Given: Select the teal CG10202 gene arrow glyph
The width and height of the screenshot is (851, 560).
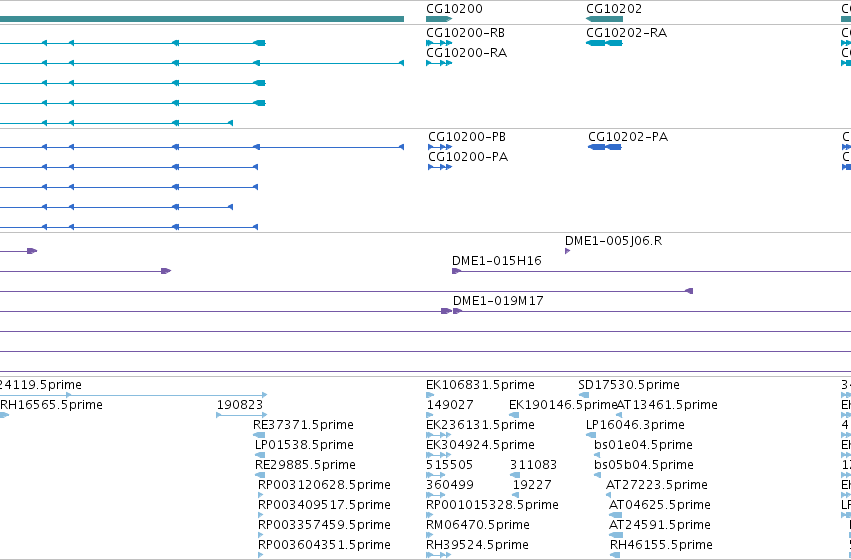Looking at the screenshot, I should point(604,19).
